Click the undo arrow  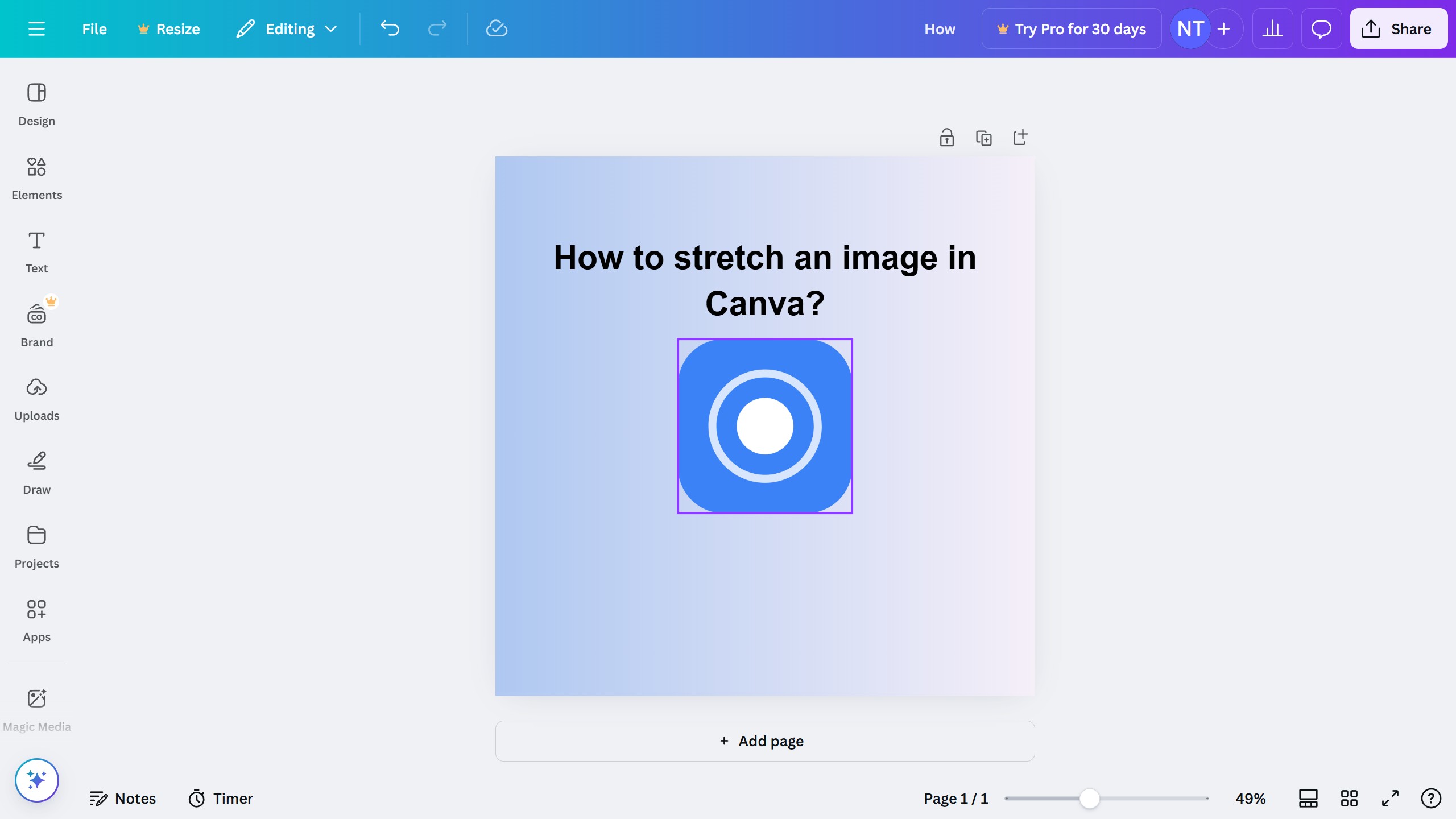tap(389, 28)
